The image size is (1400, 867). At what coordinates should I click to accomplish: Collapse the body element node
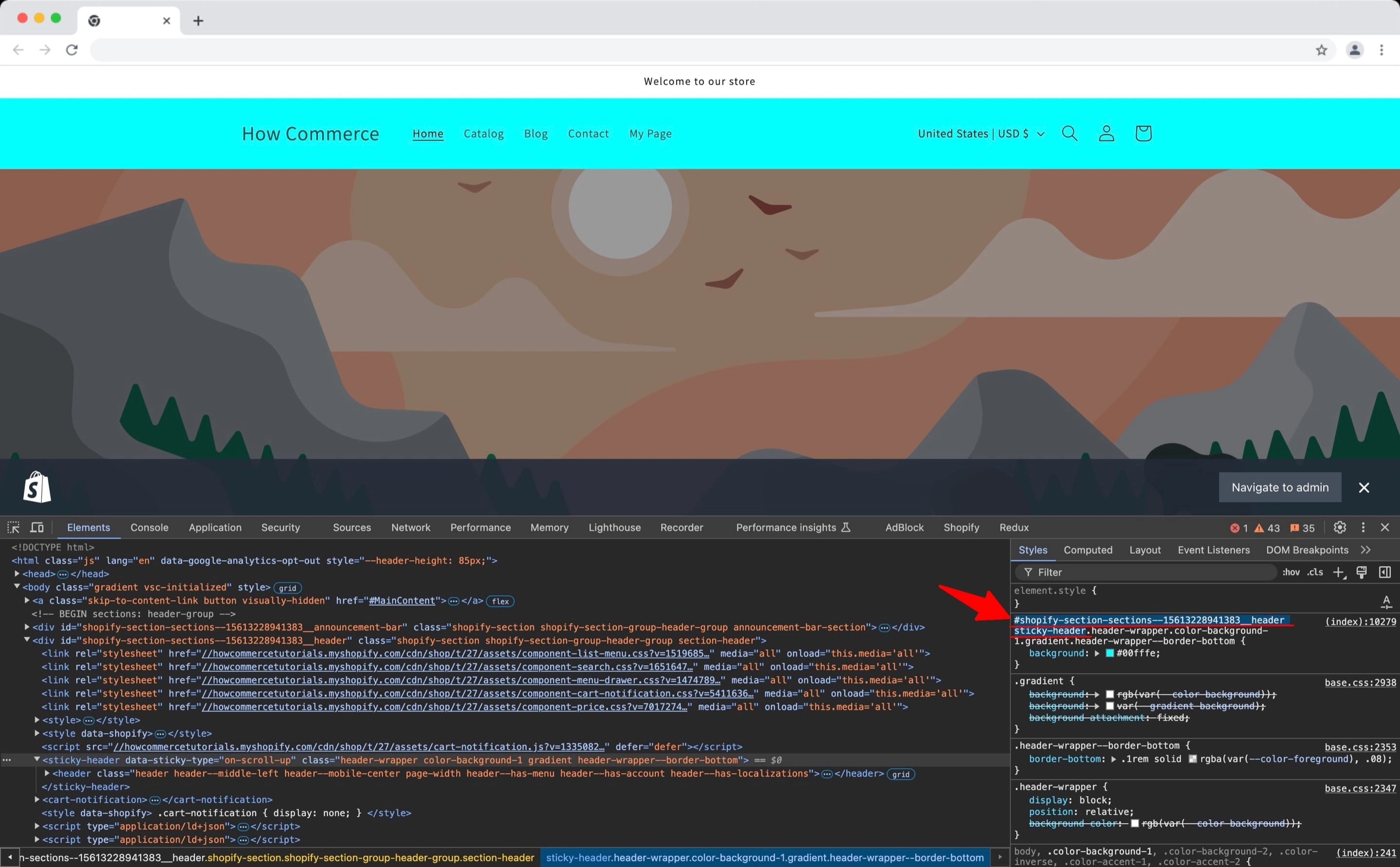(17, 587)
